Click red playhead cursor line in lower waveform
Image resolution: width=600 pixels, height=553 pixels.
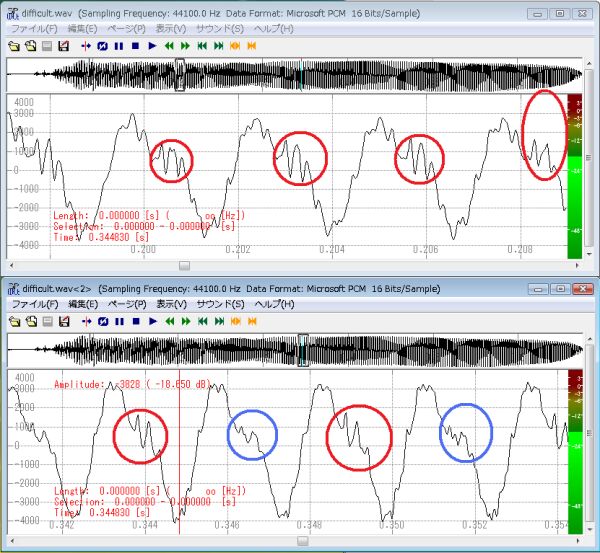[179, 452]
